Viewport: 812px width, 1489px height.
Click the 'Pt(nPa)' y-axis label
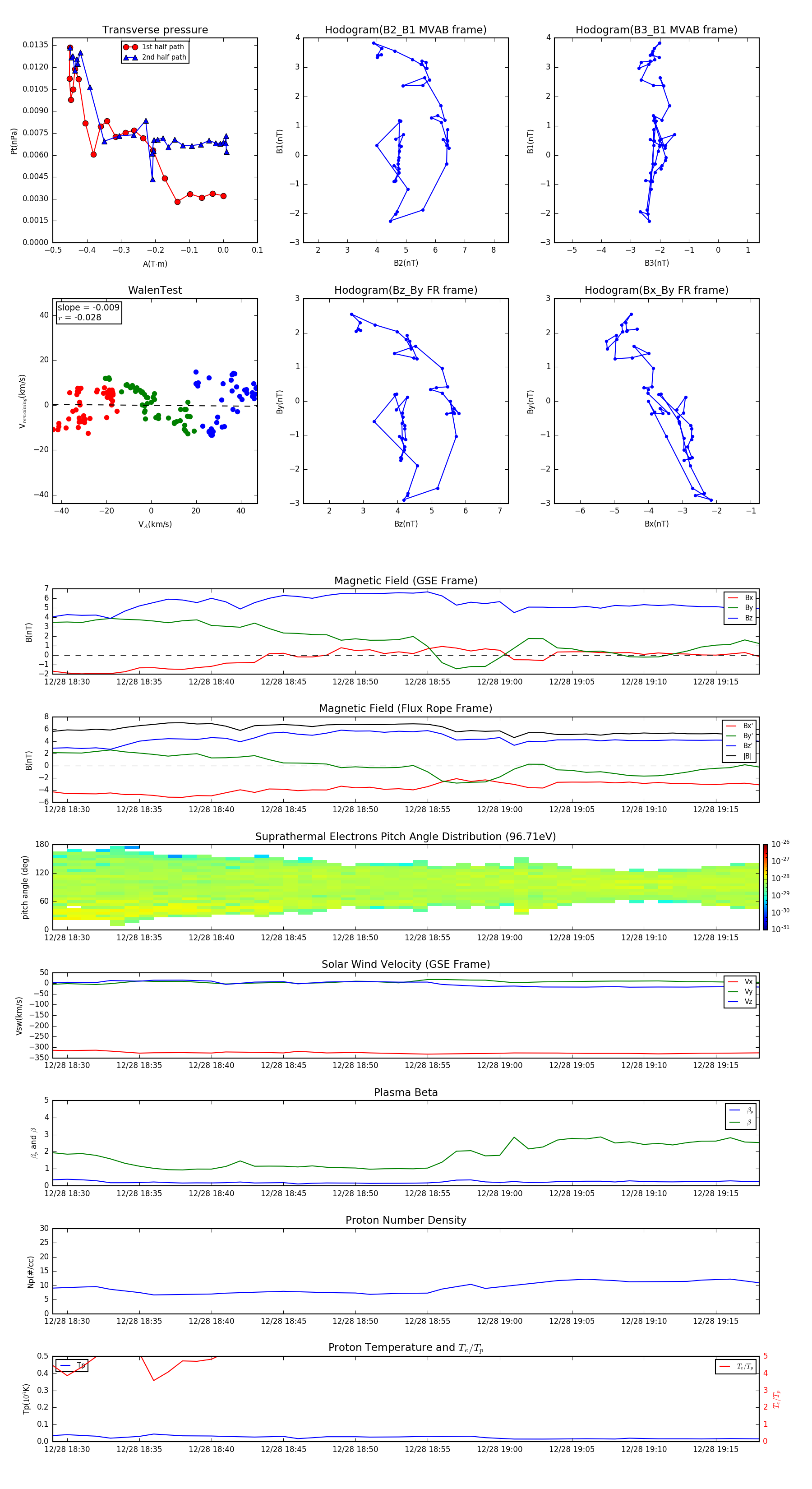coord(14,141)
